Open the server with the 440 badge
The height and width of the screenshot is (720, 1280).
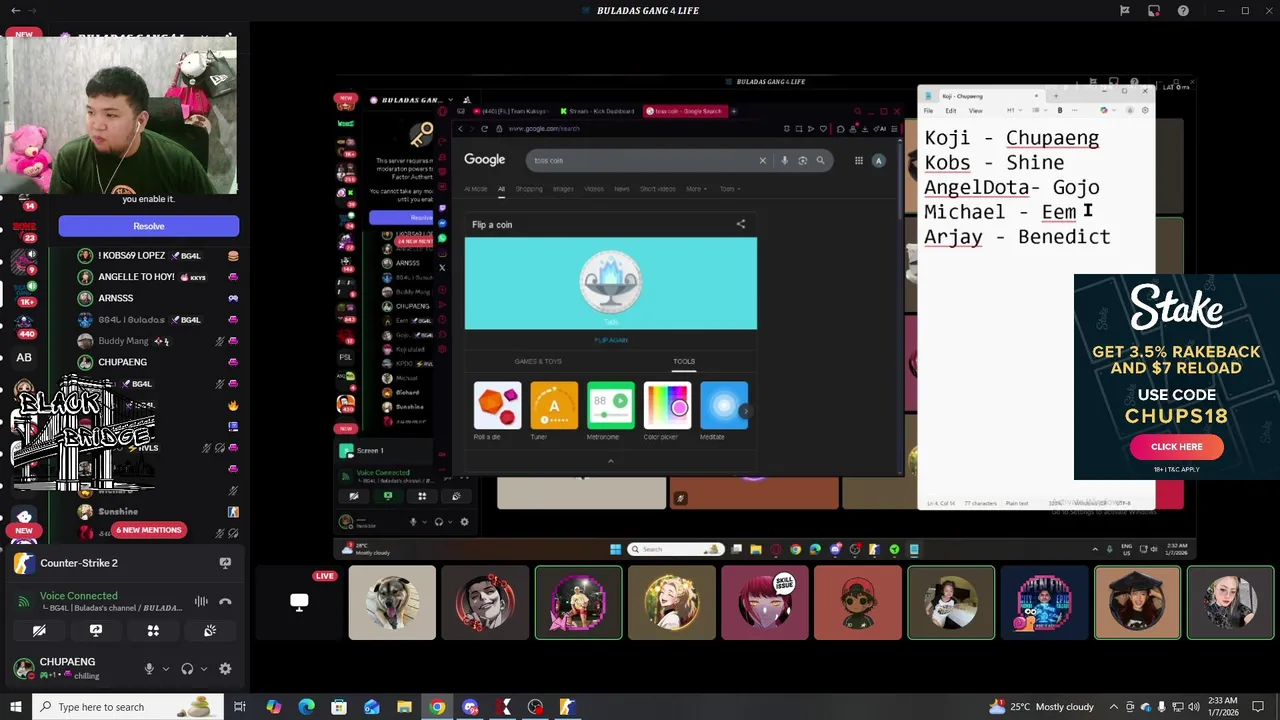pyautogui.click(x=24, y=324)
